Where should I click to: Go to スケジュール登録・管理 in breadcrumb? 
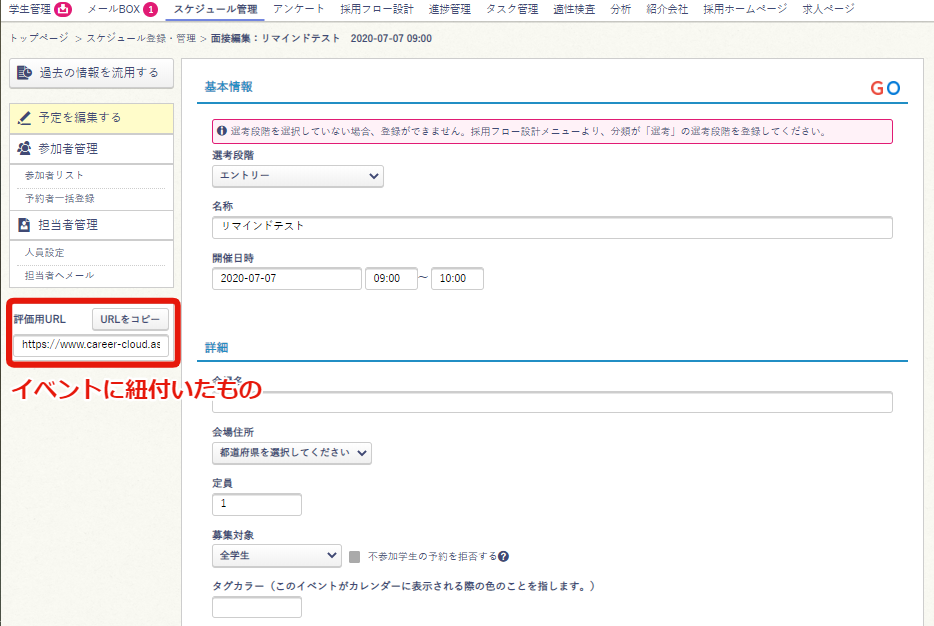(x=139, y=38)
